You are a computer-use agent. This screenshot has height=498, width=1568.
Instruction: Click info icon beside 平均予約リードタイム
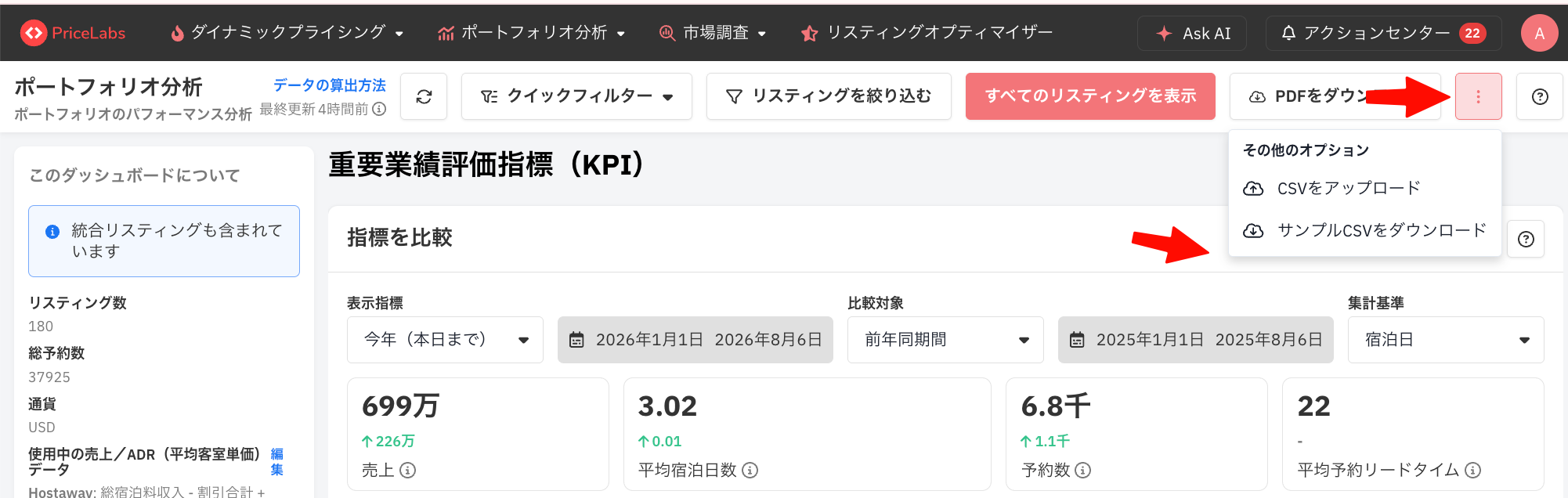1472,470
